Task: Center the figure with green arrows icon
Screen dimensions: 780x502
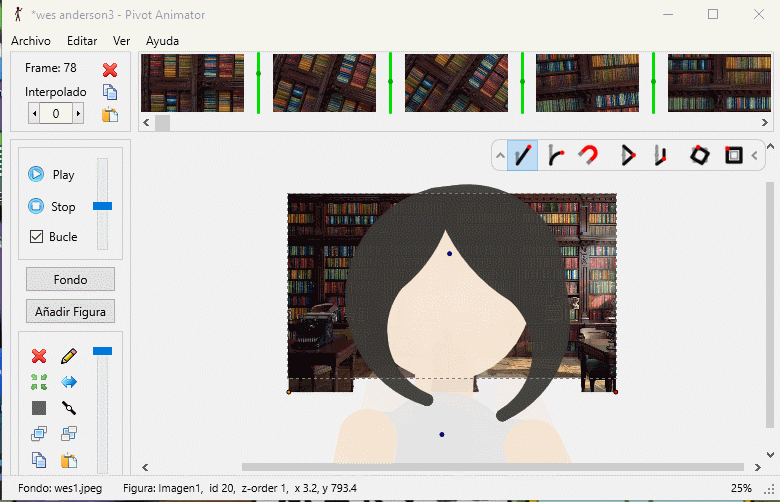Action: click(39, 382)
